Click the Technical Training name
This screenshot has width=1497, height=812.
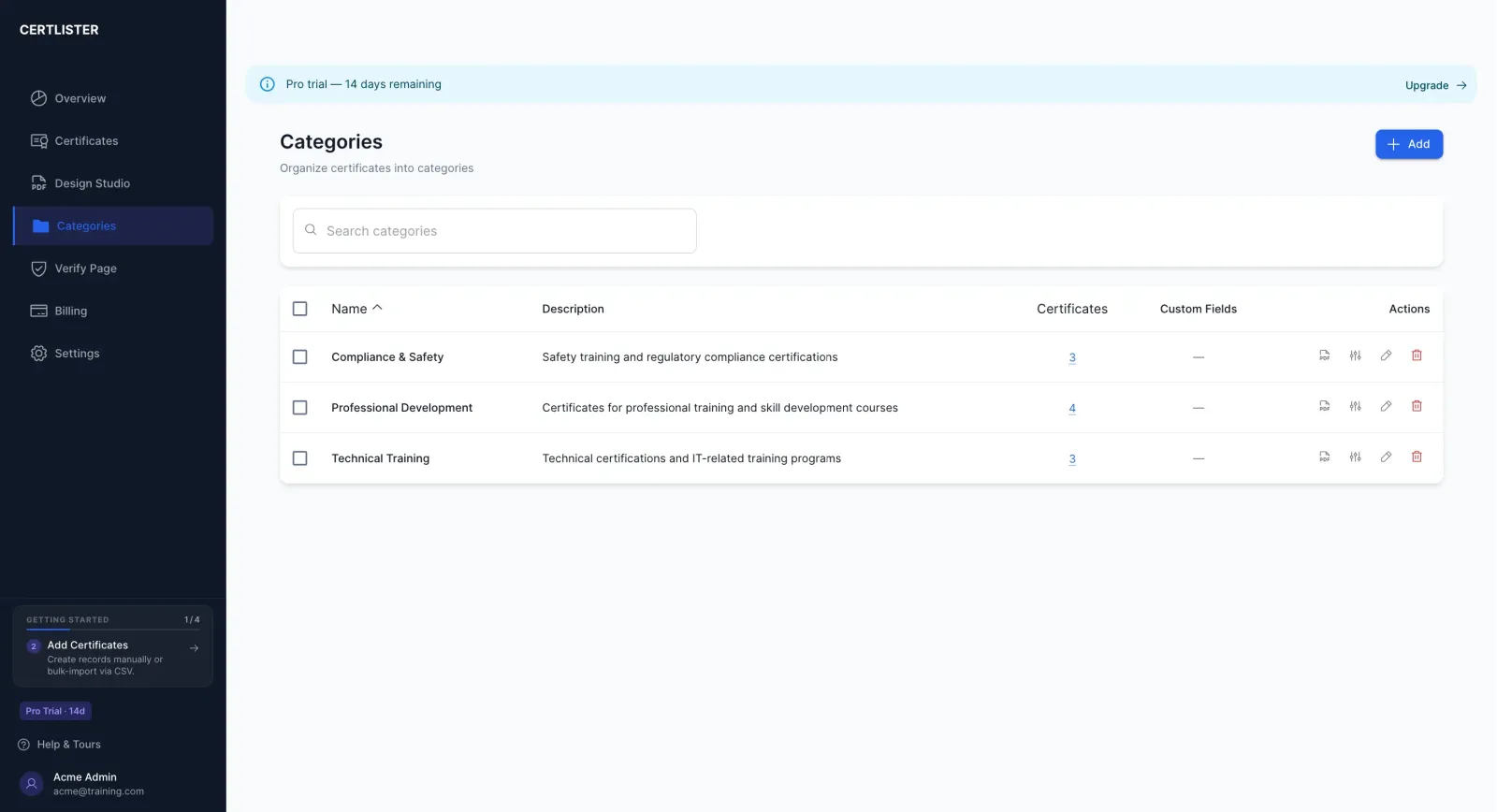[x=380, y=458]
